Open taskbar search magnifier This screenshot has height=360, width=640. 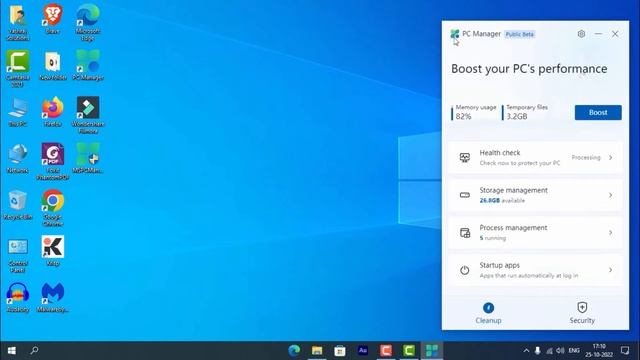pyautogui.click(x=34, y=351)
